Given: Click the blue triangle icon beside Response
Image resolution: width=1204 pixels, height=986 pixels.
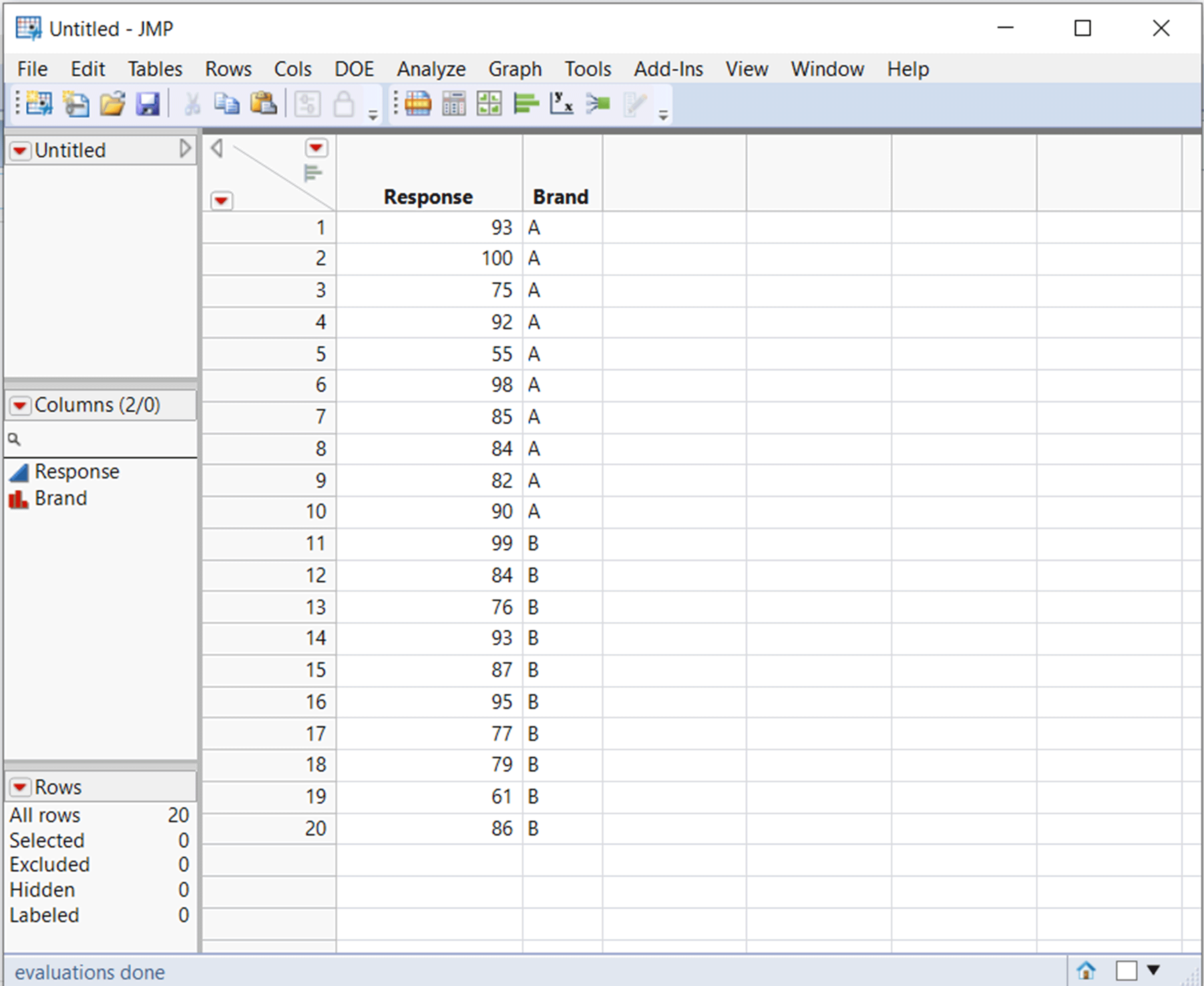Looking at the screenshot, I should pos(19,472).
